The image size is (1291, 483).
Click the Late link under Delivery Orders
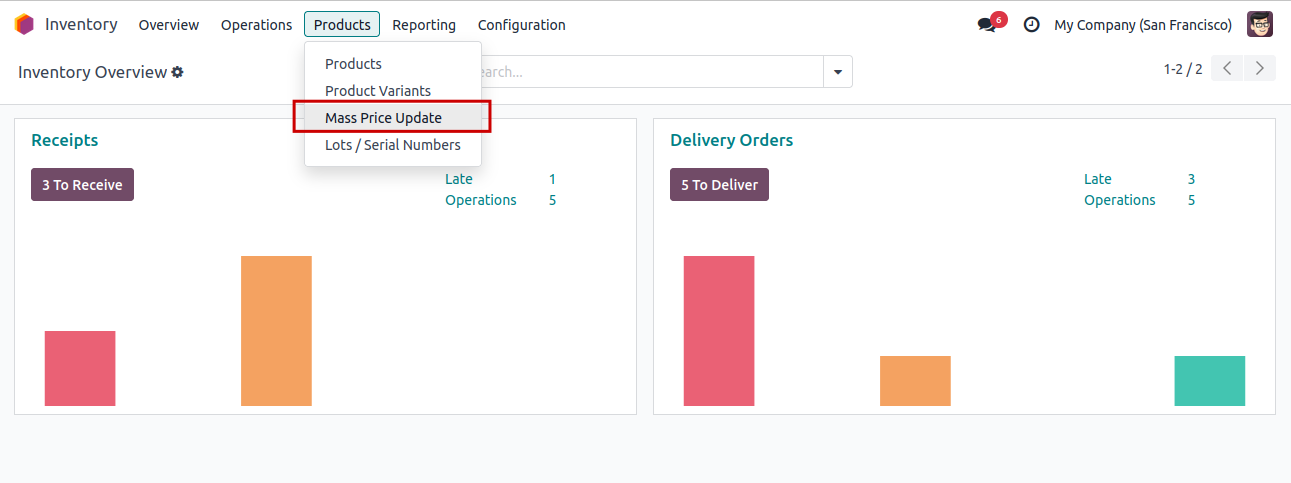1097,179
